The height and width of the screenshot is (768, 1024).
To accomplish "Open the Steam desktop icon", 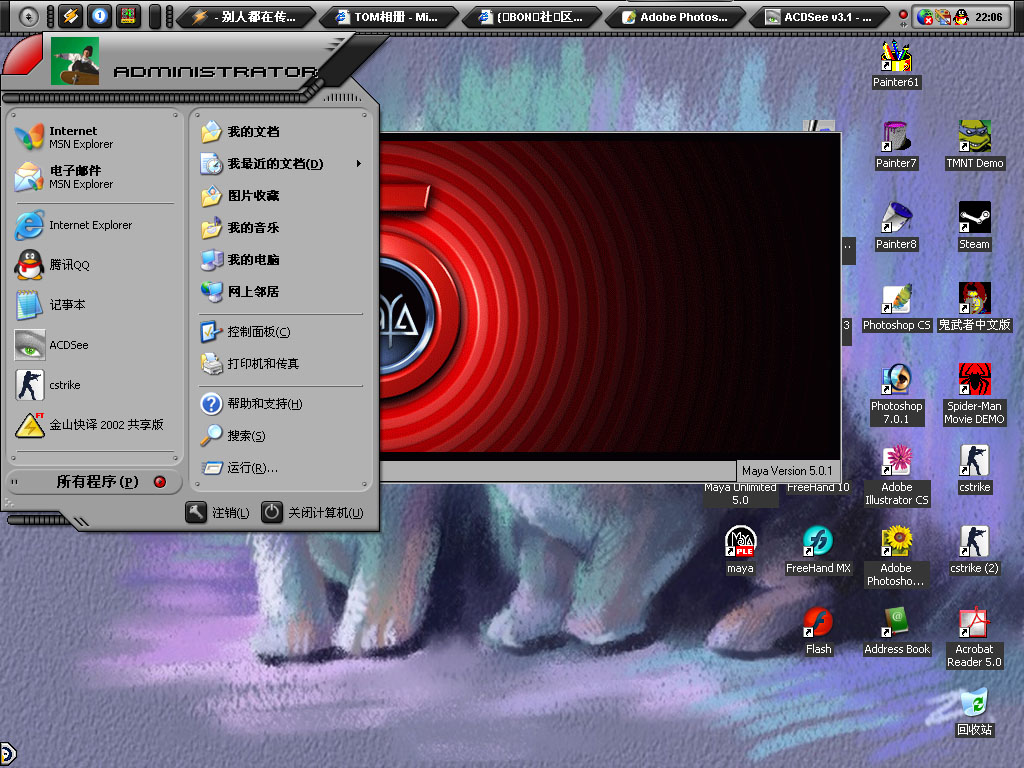I will pos(974,226).
